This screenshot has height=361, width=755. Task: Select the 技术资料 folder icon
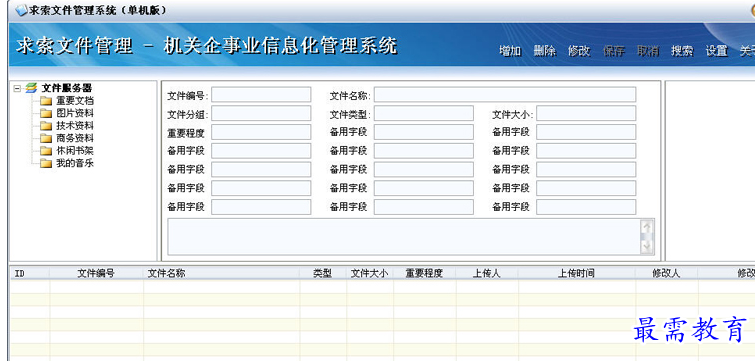coord(46,126)
